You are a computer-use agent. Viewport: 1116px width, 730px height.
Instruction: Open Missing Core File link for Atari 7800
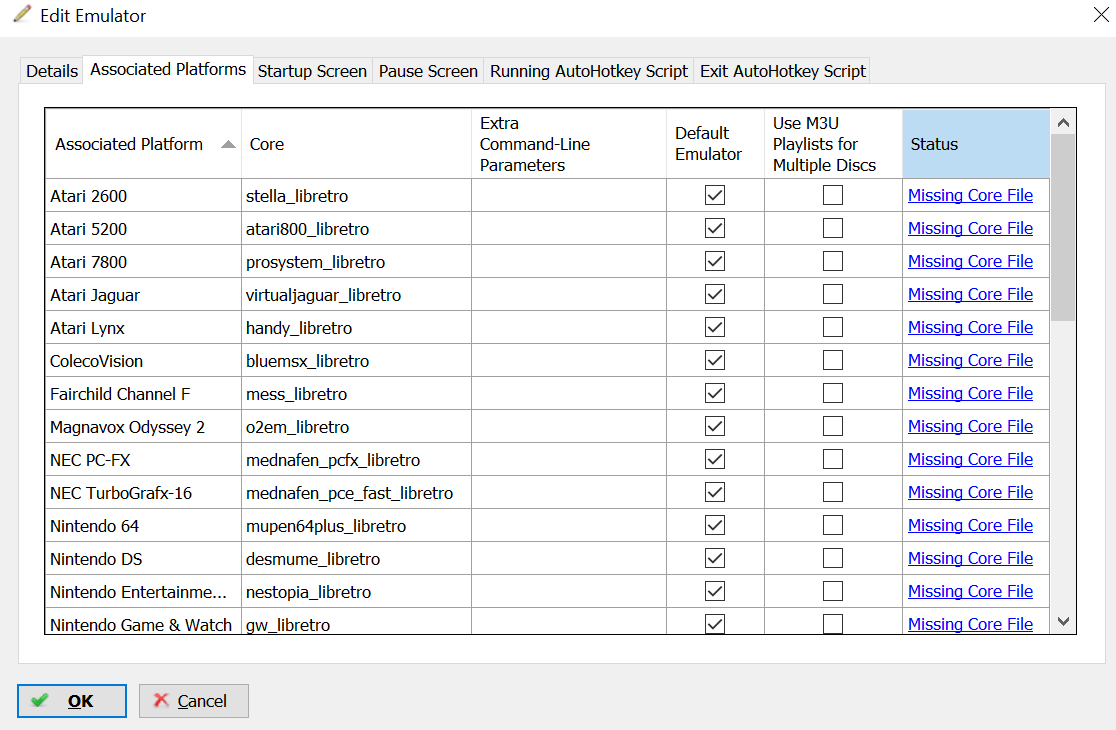coord(970,261)
